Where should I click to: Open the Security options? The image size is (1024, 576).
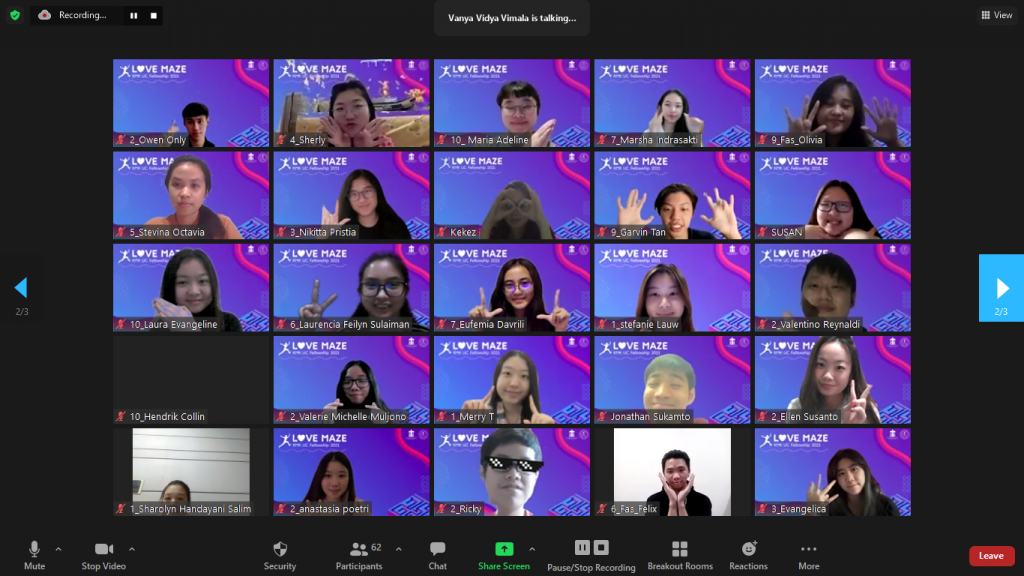(x=280, y=555)
